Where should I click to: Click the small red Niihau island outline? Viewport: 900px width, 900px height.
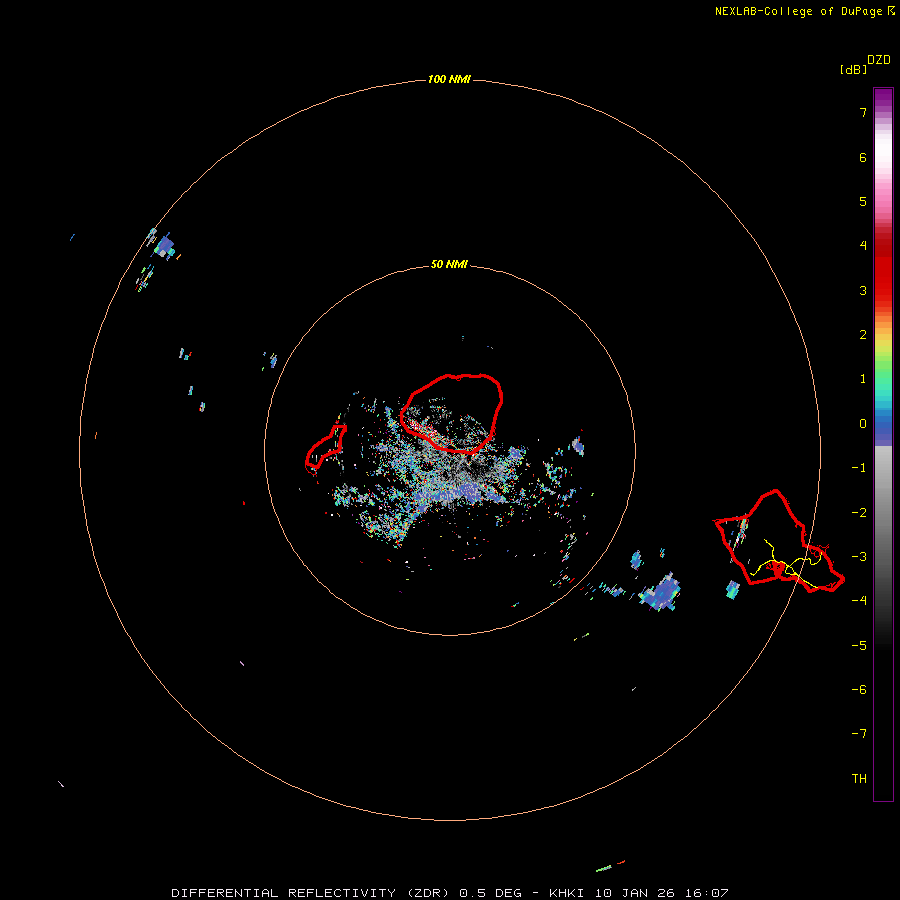pyautogui.click(x=325, y=447)
